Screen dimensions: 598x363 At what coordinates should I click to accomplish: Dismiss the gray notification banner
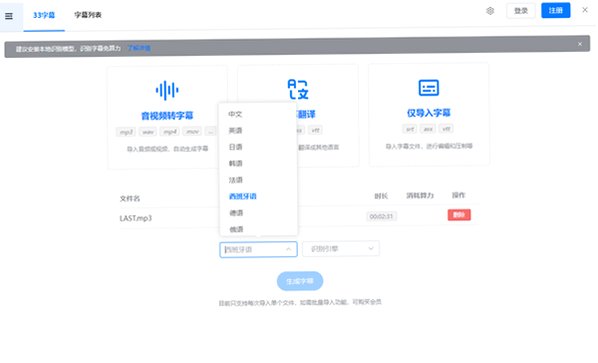click(x=580, y=44)
